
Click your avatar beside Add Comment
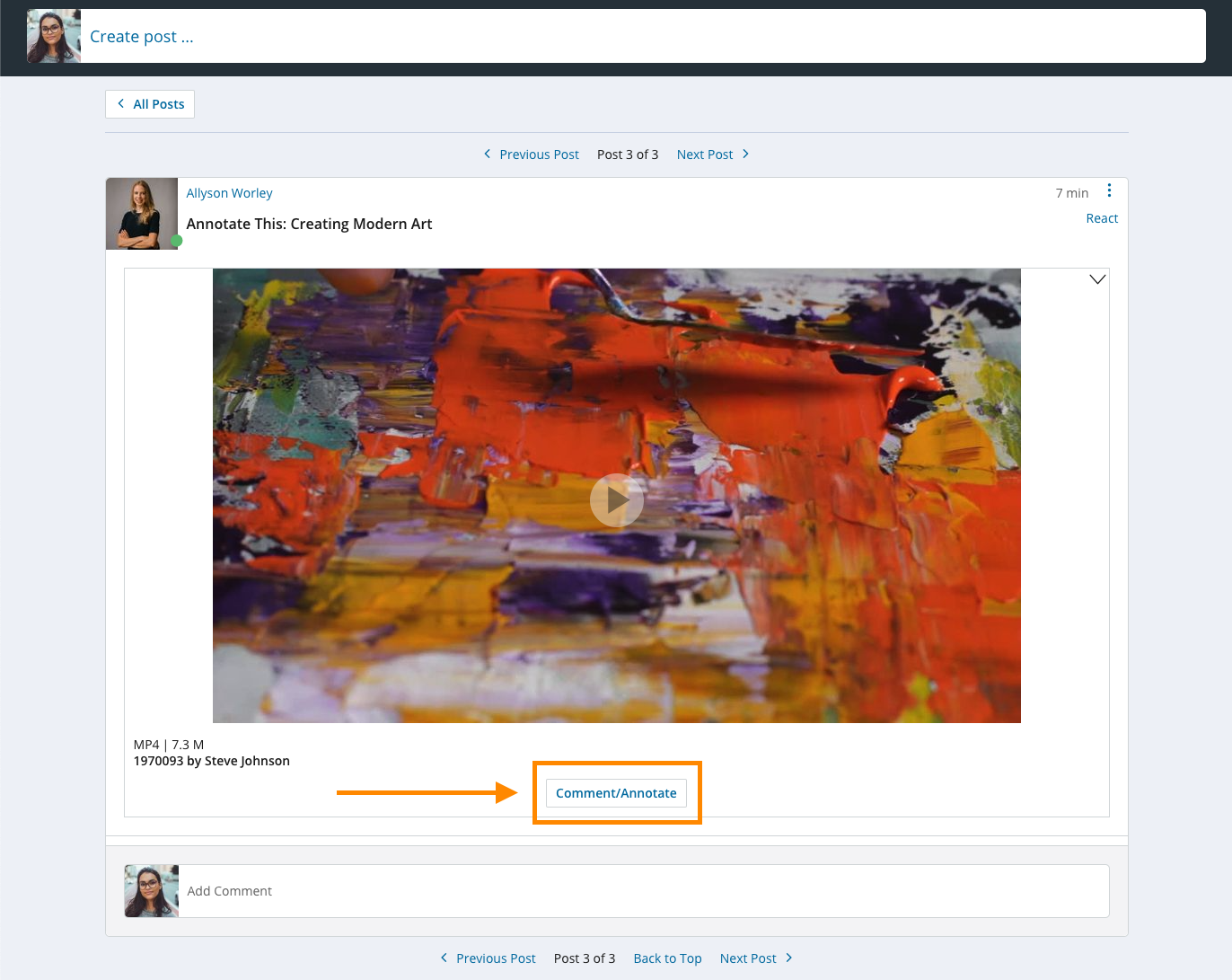click(152, 891)
